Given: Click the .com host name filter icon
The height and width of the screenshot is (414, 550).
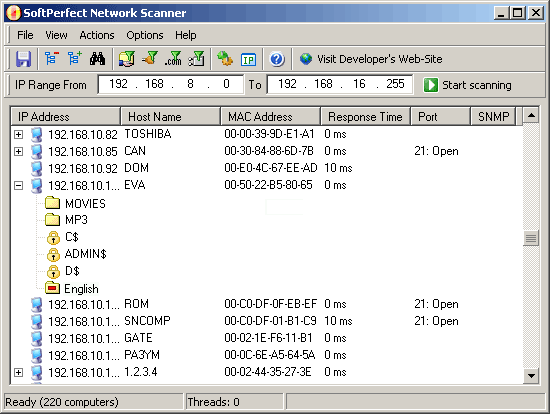Looking at the screenshot, I should coord(173,59).
